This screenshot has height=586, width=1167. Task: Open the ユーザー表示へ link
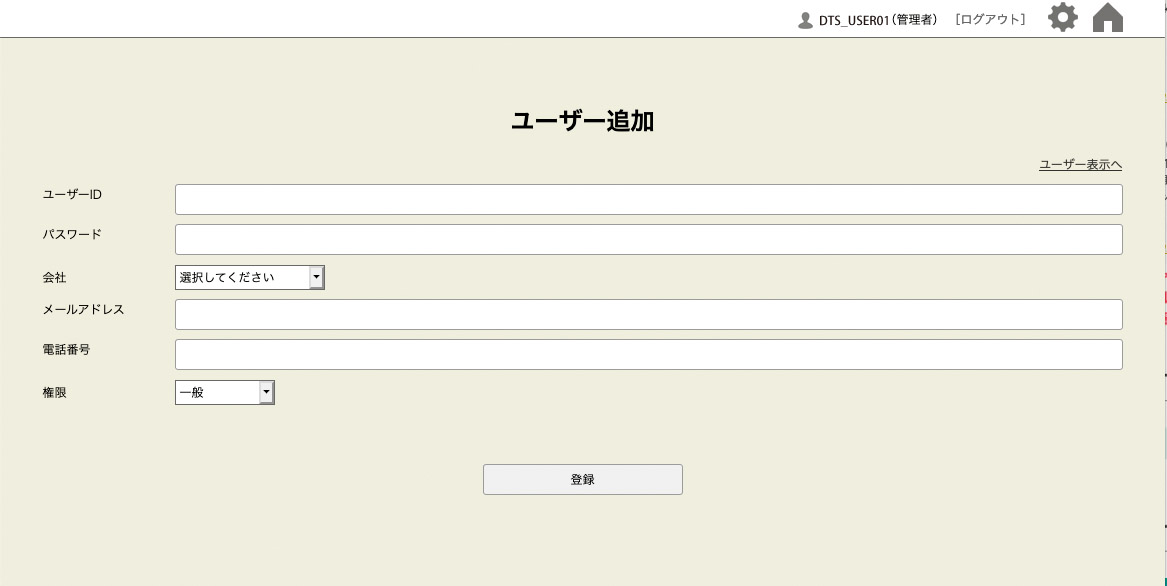[1080, 165]
